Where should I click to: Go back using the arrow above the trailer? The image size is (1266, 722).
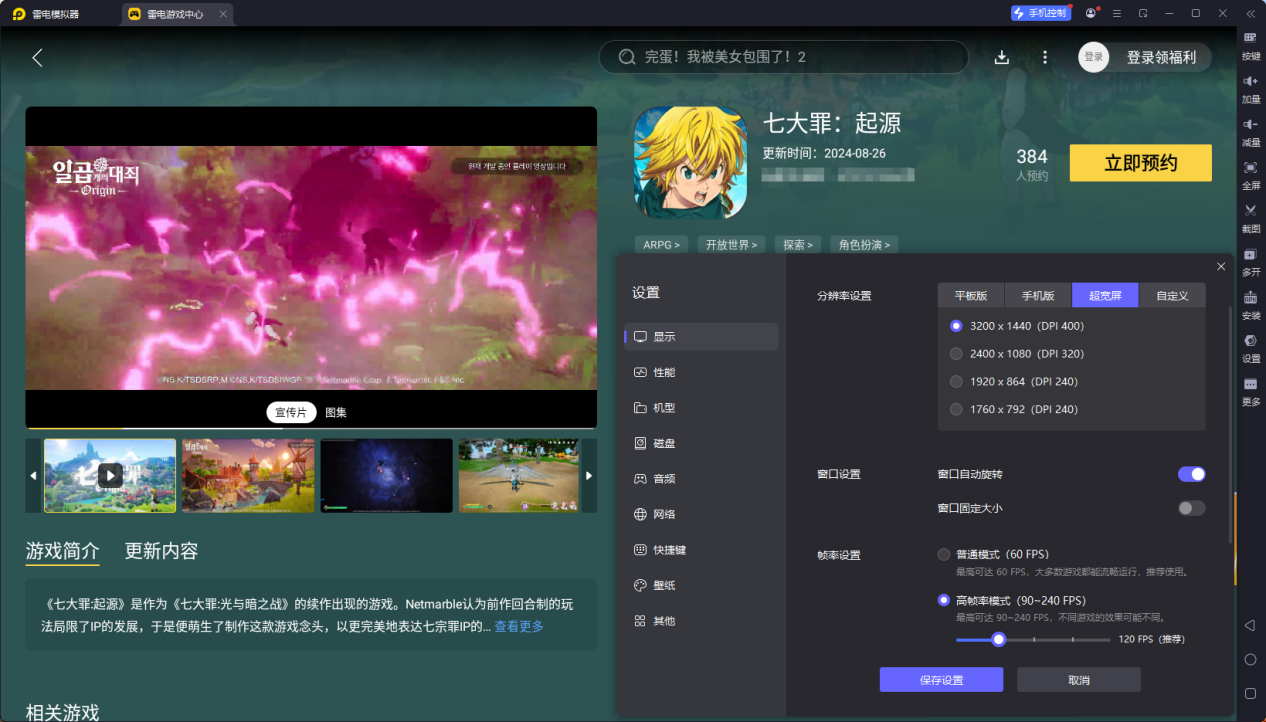pyautogui.click(x=38, y=57)
